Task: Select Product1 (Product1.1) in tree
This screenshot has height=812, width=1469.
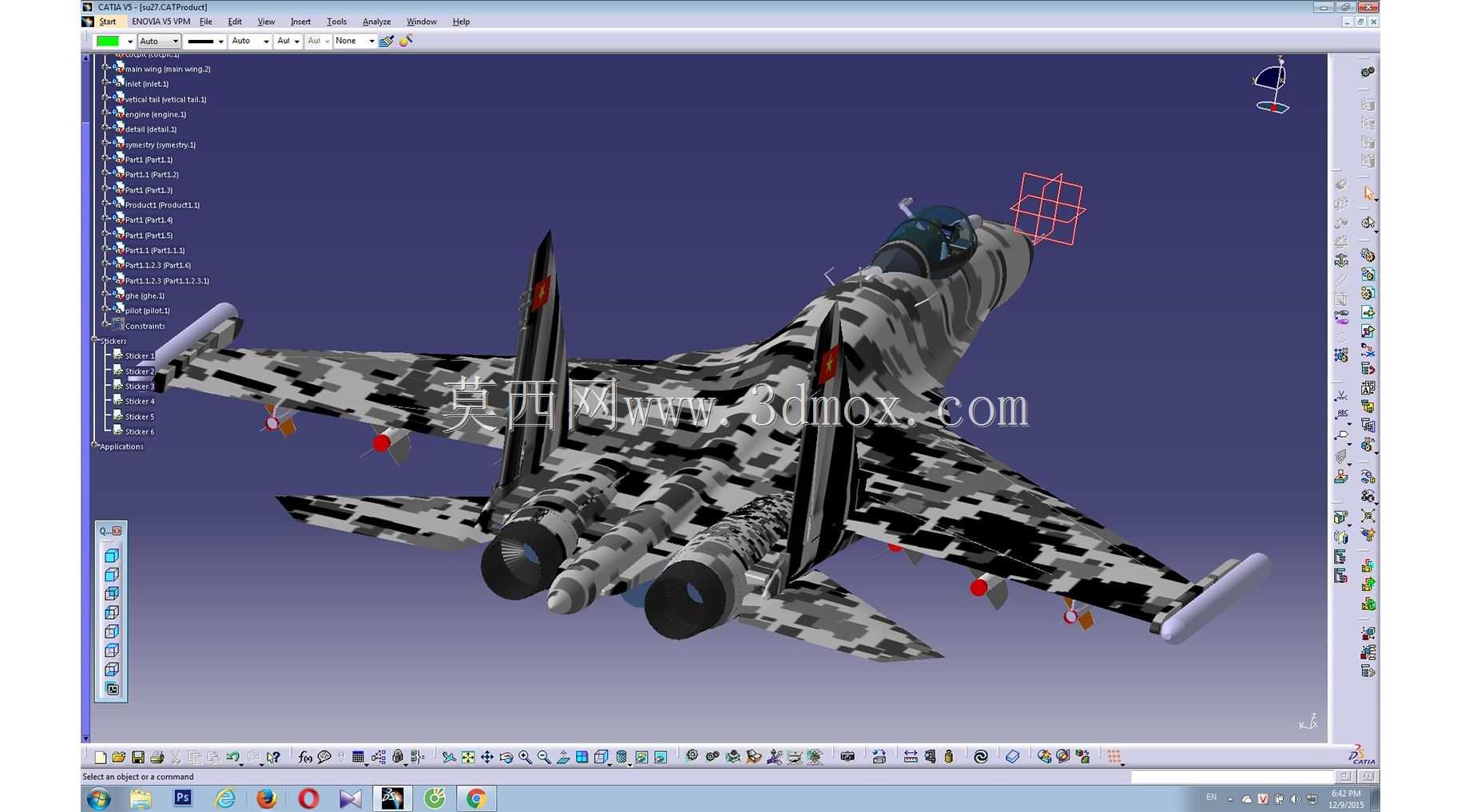Action: point(162,205)
